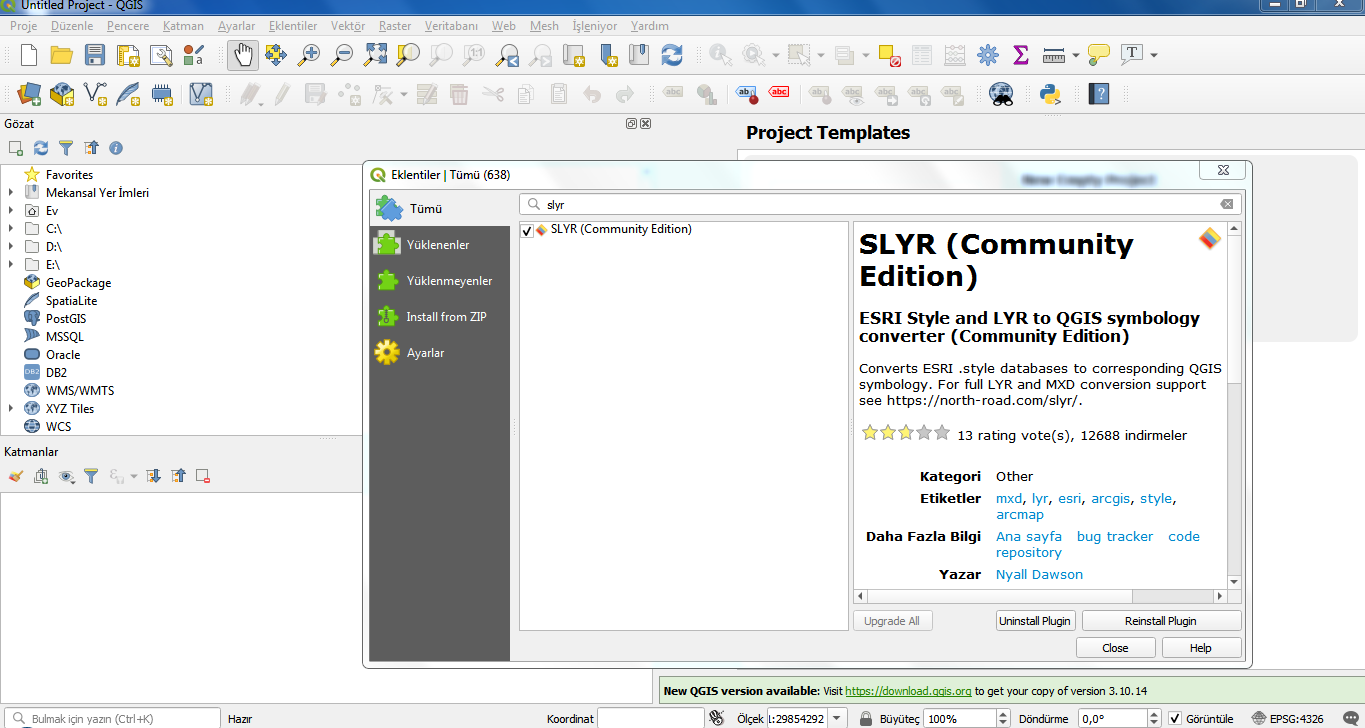This screenshot has width=1365, height=728.
Task: Open the plugin manager Ayarlar tab
Action: coord(439,353)
